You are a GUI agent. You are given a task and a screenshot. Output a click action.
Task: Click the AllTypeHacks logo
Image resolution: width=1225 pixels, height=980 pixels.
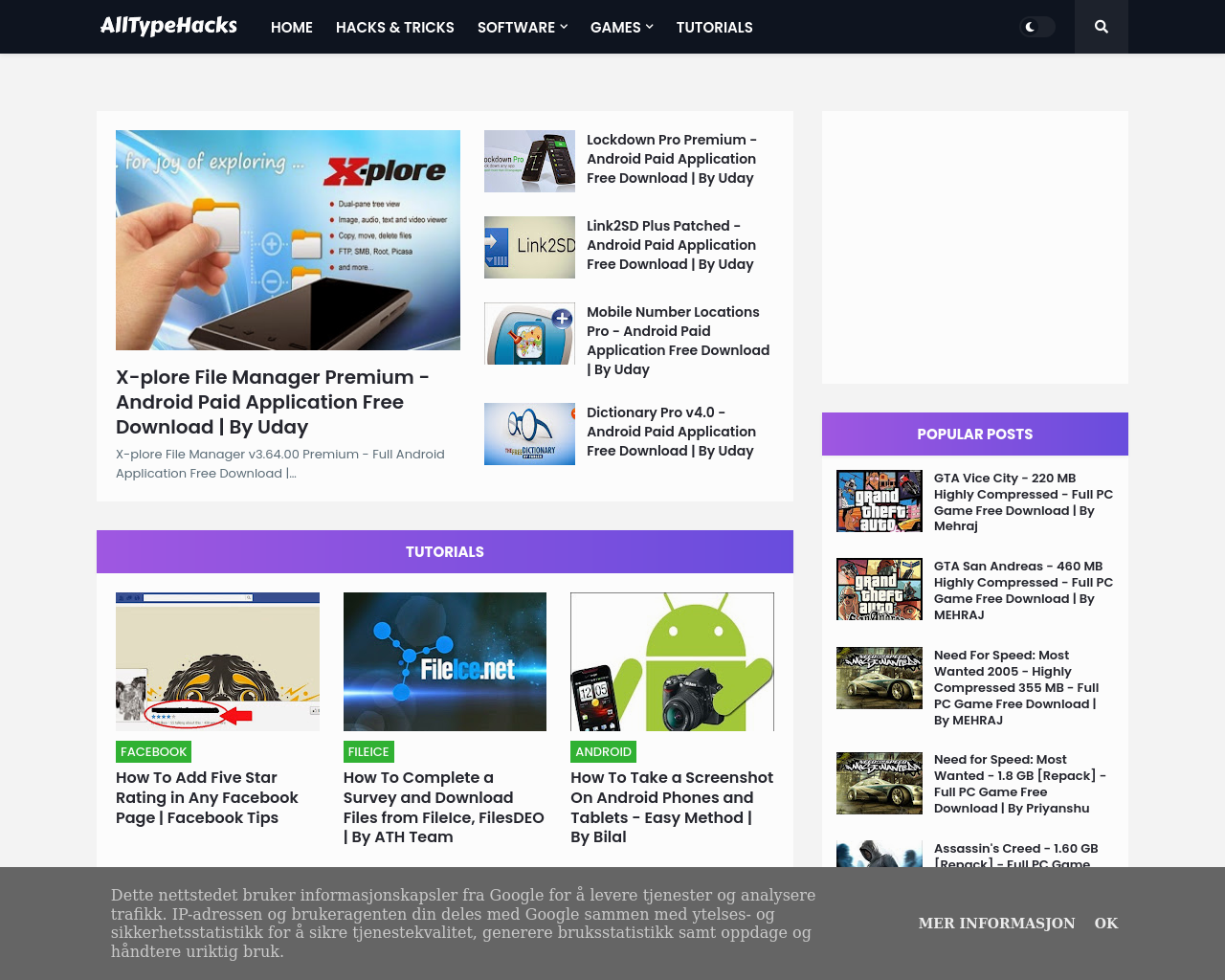click(x=168, y=26)
